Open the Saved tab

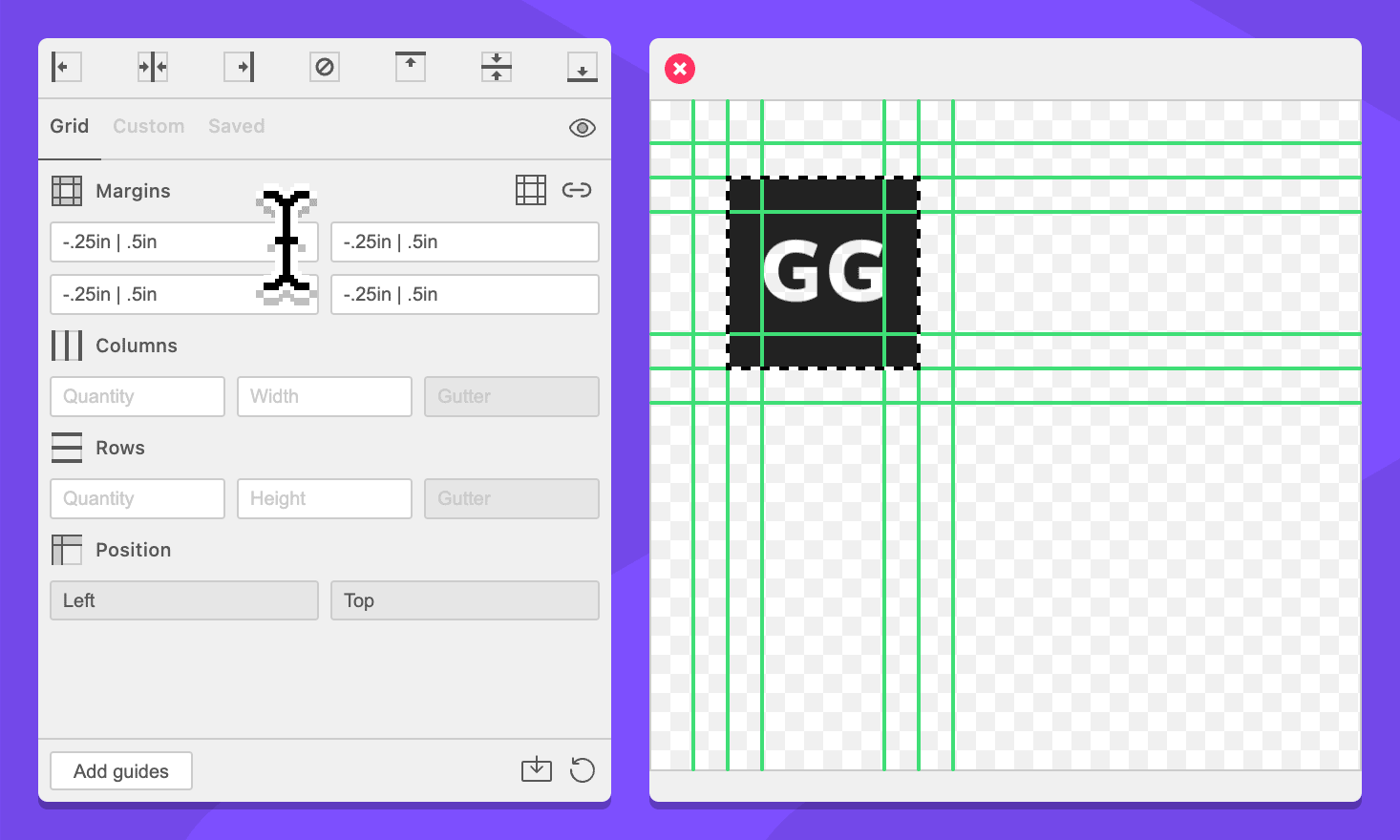pyautogui.click(x=236, y=126)
